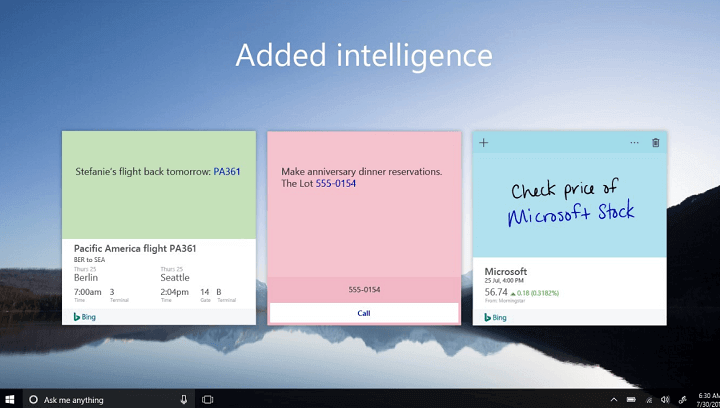
Task: Open the Wi-Fi network icon
Action: click(x=649, y=400)
